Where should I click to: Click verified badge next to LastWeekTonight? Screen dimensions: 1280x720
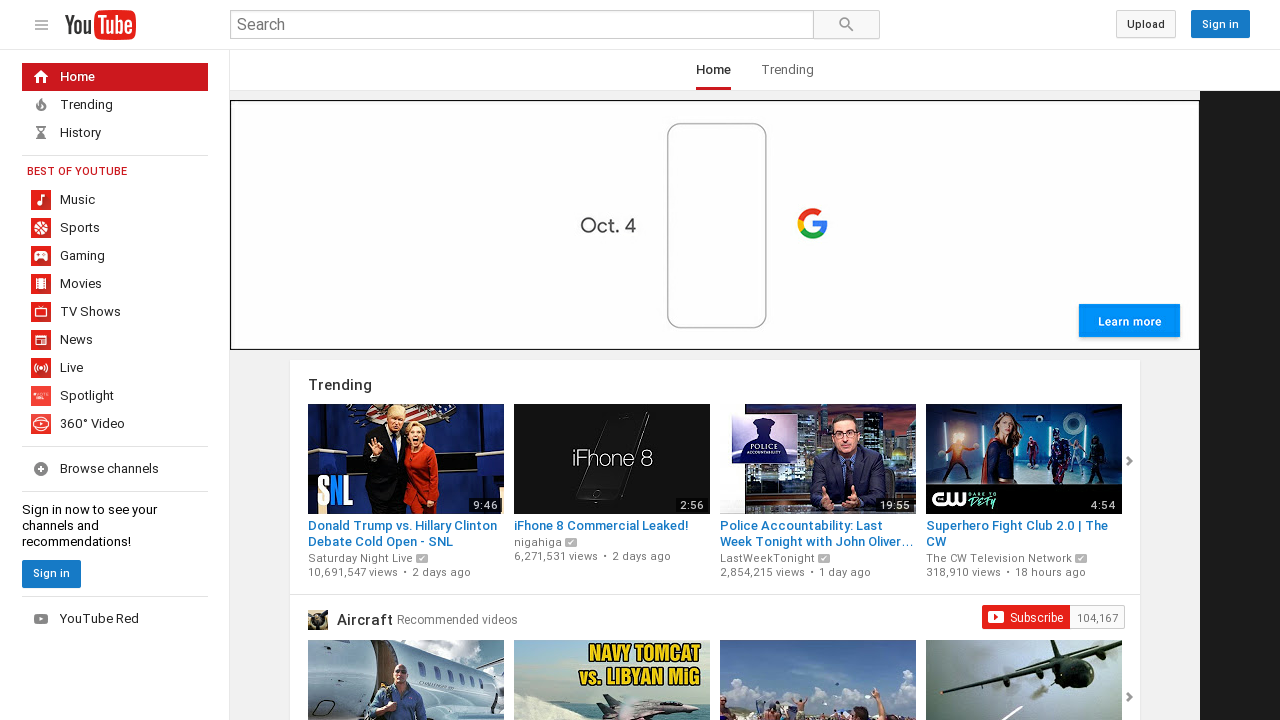(x=824, y=559)
